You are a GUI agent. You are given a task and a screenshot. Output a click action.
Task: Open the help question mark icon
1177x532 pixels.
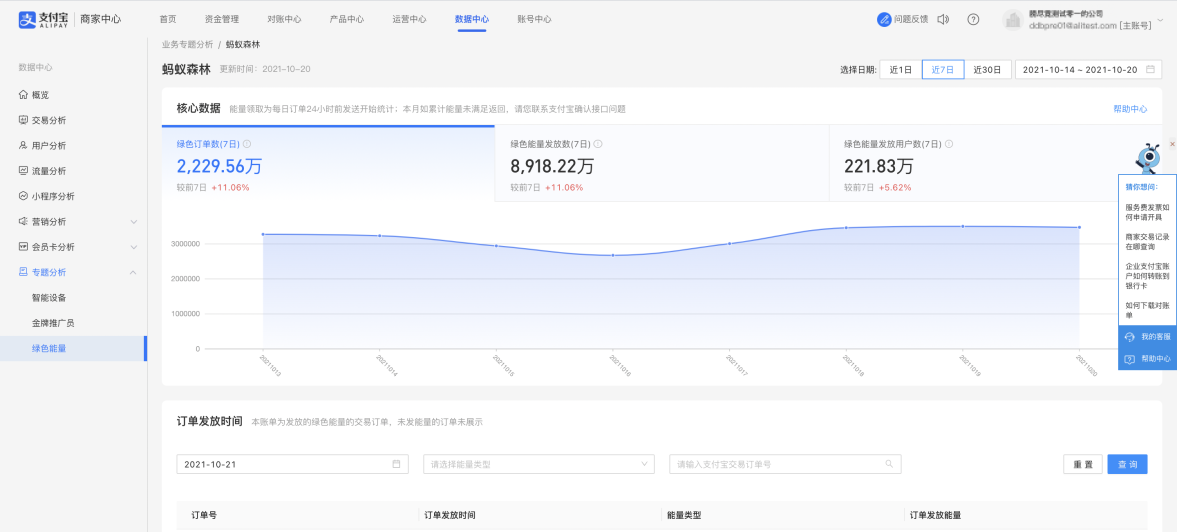tap(973, 20)
